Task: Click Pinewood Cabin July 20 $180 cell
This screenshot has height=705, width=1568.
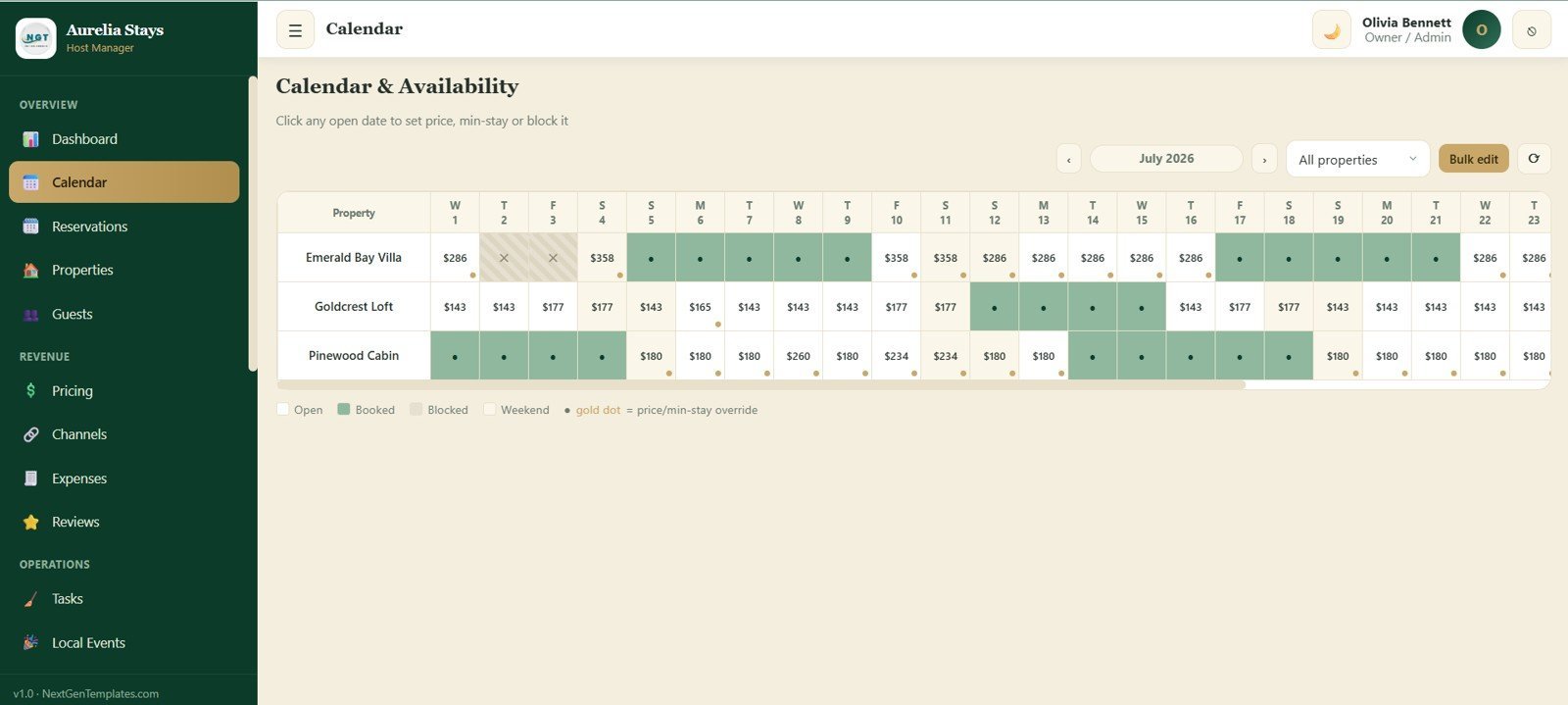Action: [1387, 356]
